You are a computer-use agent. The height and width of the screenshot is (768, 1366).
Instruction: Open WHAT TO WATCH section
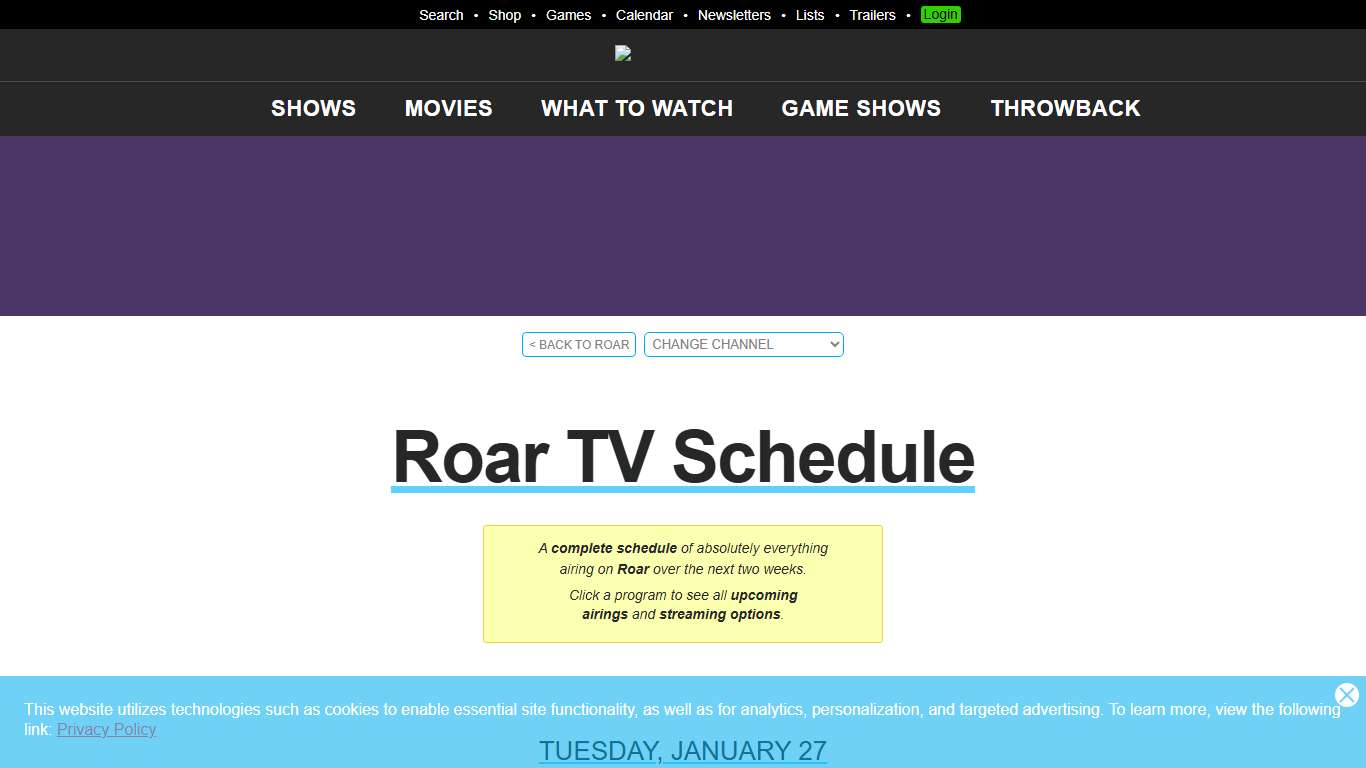click(x=636, y=108)
